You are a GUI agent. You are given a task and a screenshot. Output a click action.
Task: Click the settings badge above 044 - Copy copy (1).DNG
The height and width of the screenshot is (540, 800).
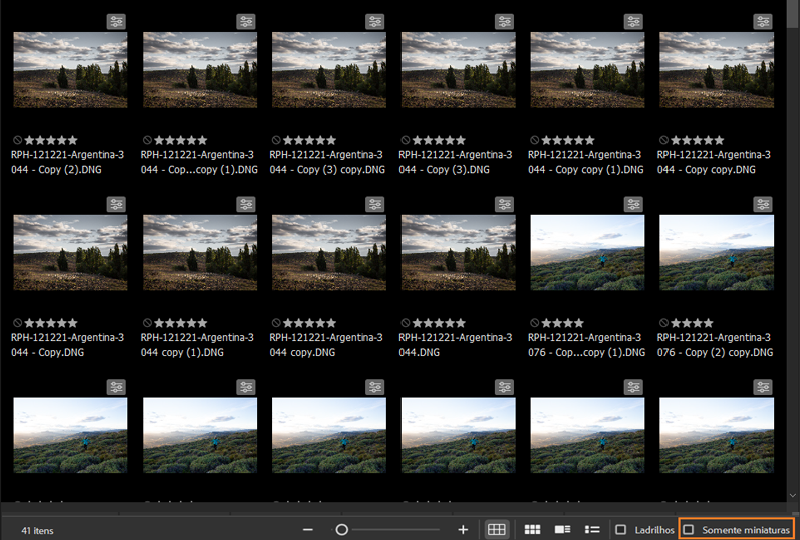pos(633,21)
